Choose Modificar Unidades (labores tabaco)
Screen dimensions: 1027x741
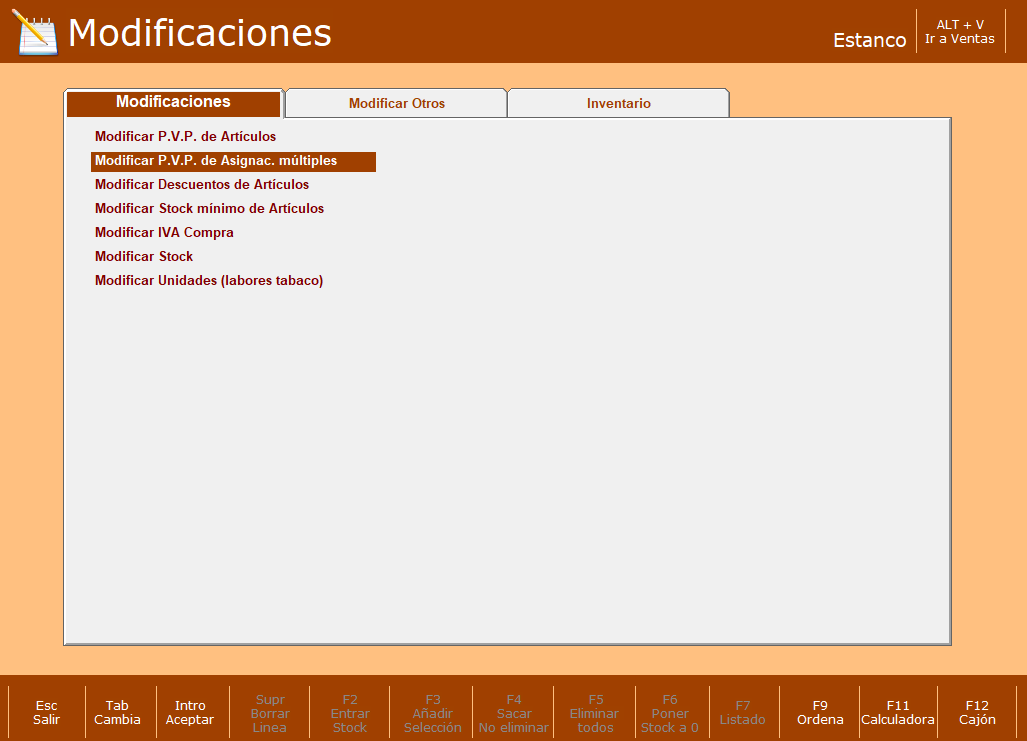[x=209, y=280]
